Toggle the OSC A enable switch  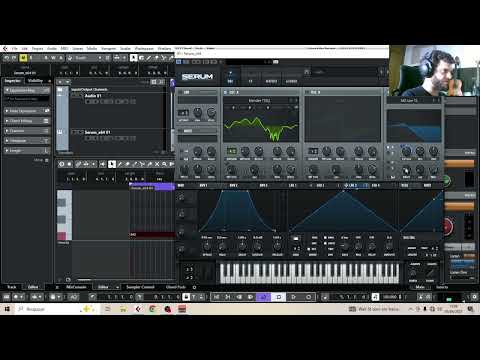[226, 92]
